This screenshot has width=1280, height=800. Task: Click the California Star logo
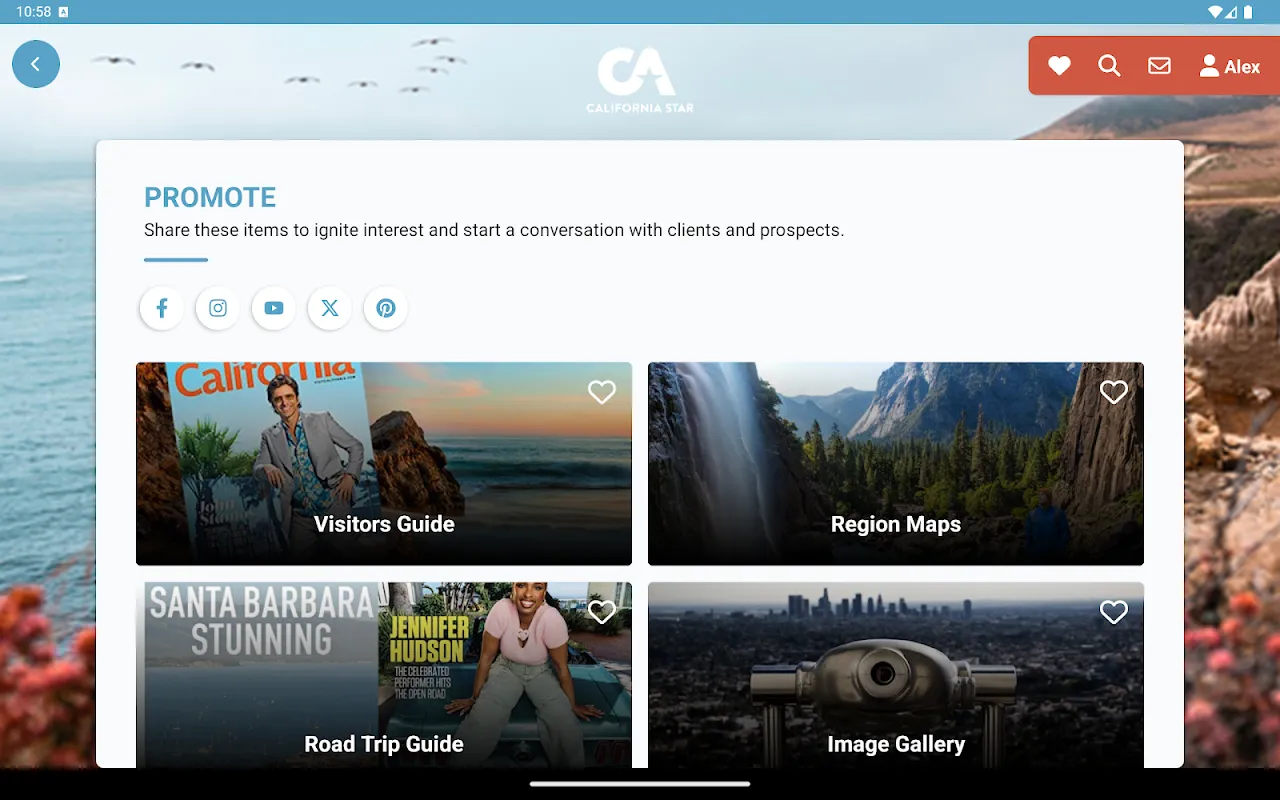[x=639, y=80]
